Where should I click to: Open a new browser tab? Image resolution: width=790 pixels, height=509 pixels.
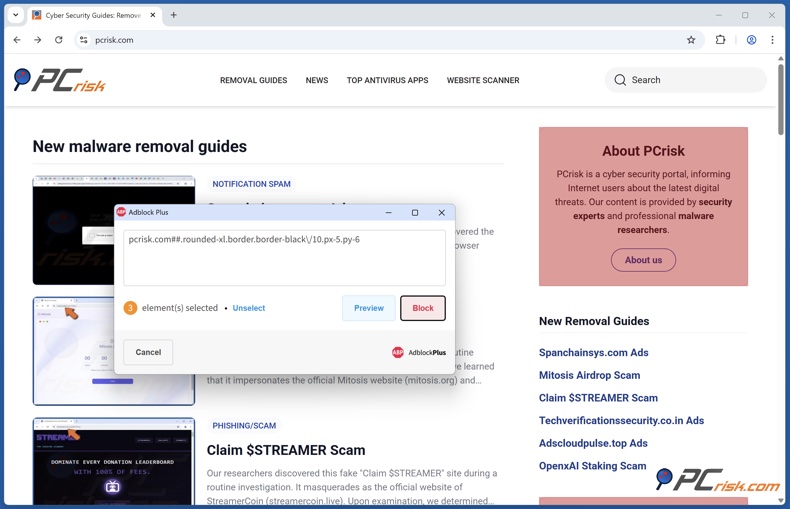pos(173,15)
